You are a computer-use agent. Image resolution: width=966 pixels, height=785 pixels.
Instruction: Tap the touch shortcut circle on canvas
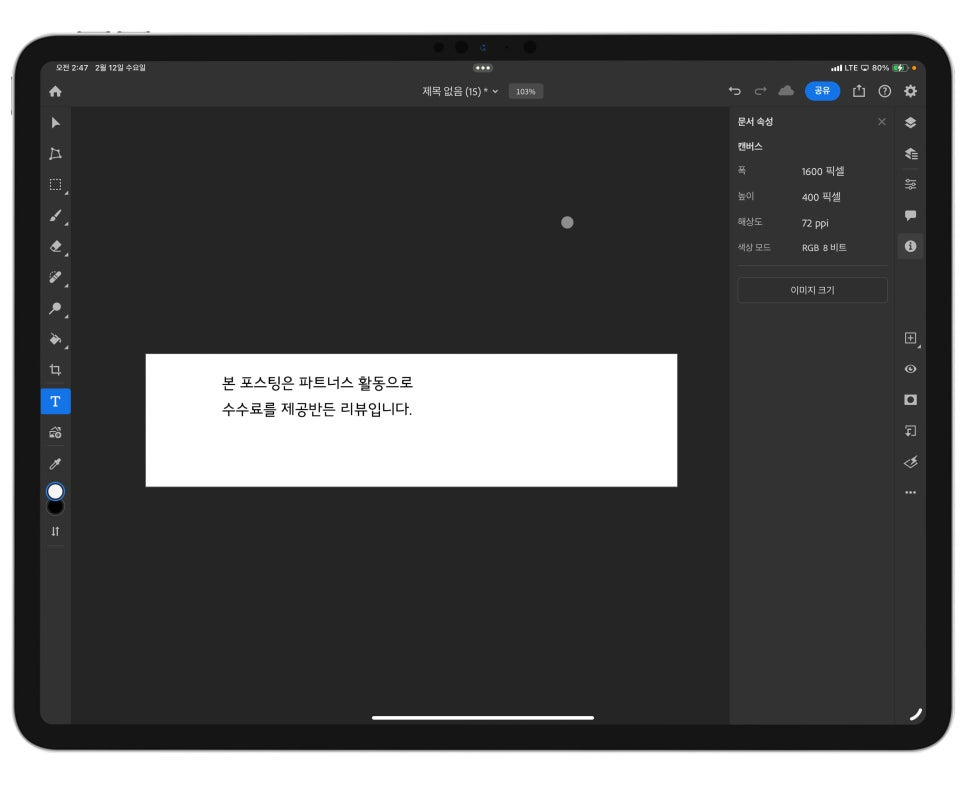coord(567,222)
